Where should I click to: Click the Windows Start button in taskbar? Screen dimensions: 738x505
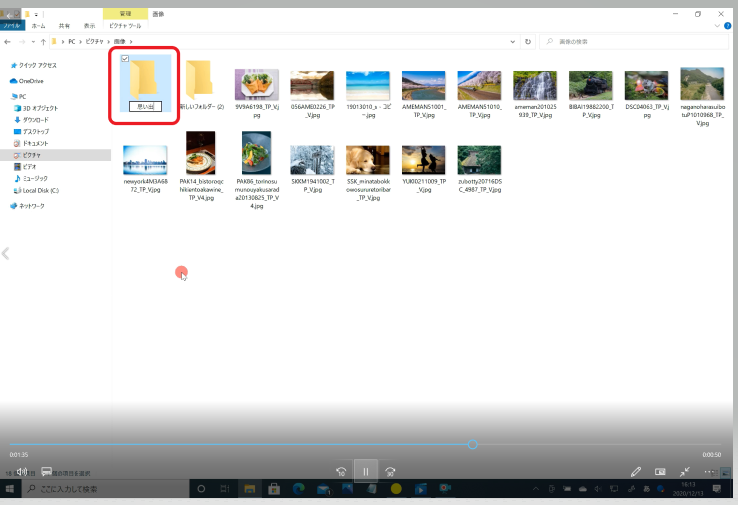tap(11, 489)
